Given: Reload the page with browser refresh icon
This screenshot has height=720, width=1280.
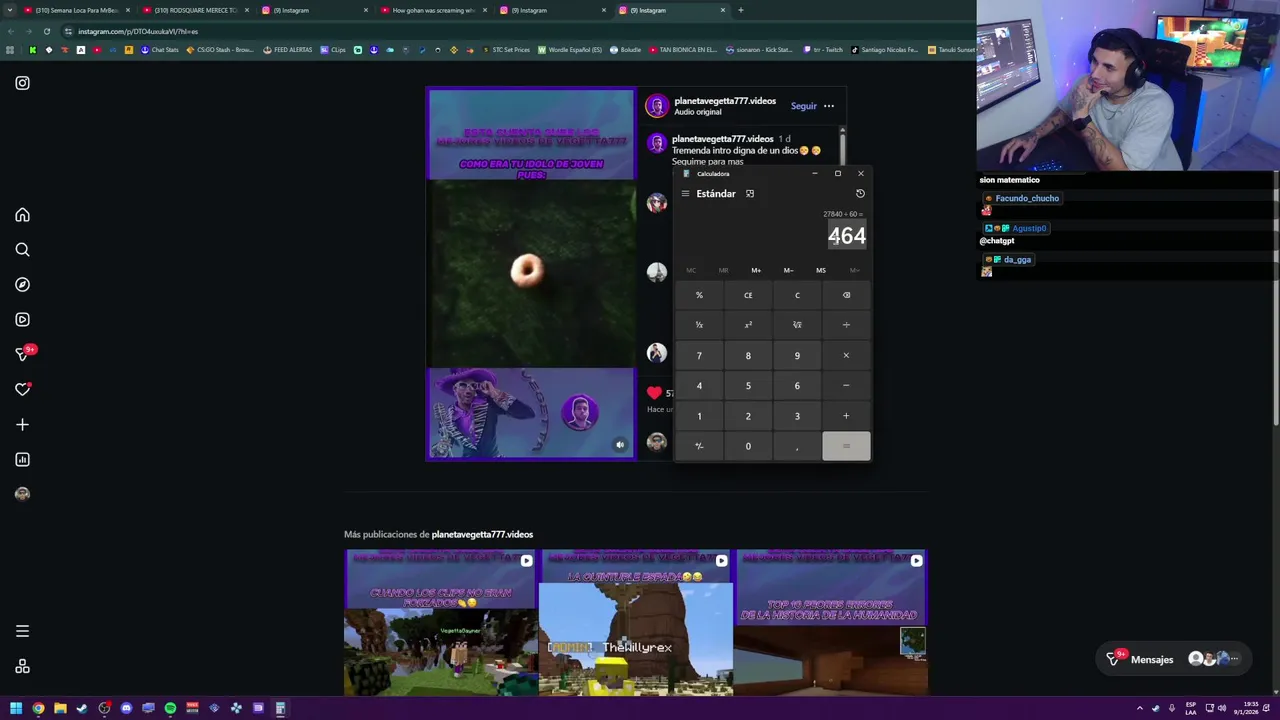Looking at the screenshot, I should [46, 31].
